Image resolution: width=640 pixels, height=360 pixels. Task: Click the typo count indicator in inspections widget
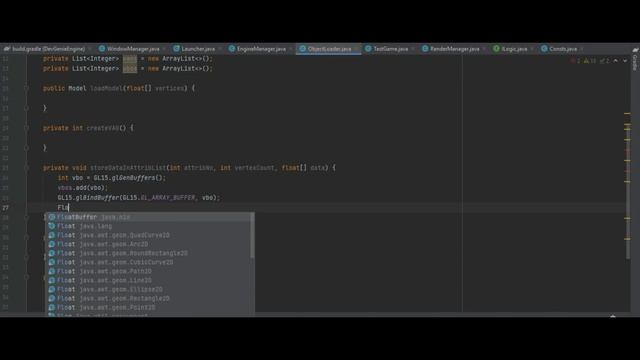(x=604, y=61)
